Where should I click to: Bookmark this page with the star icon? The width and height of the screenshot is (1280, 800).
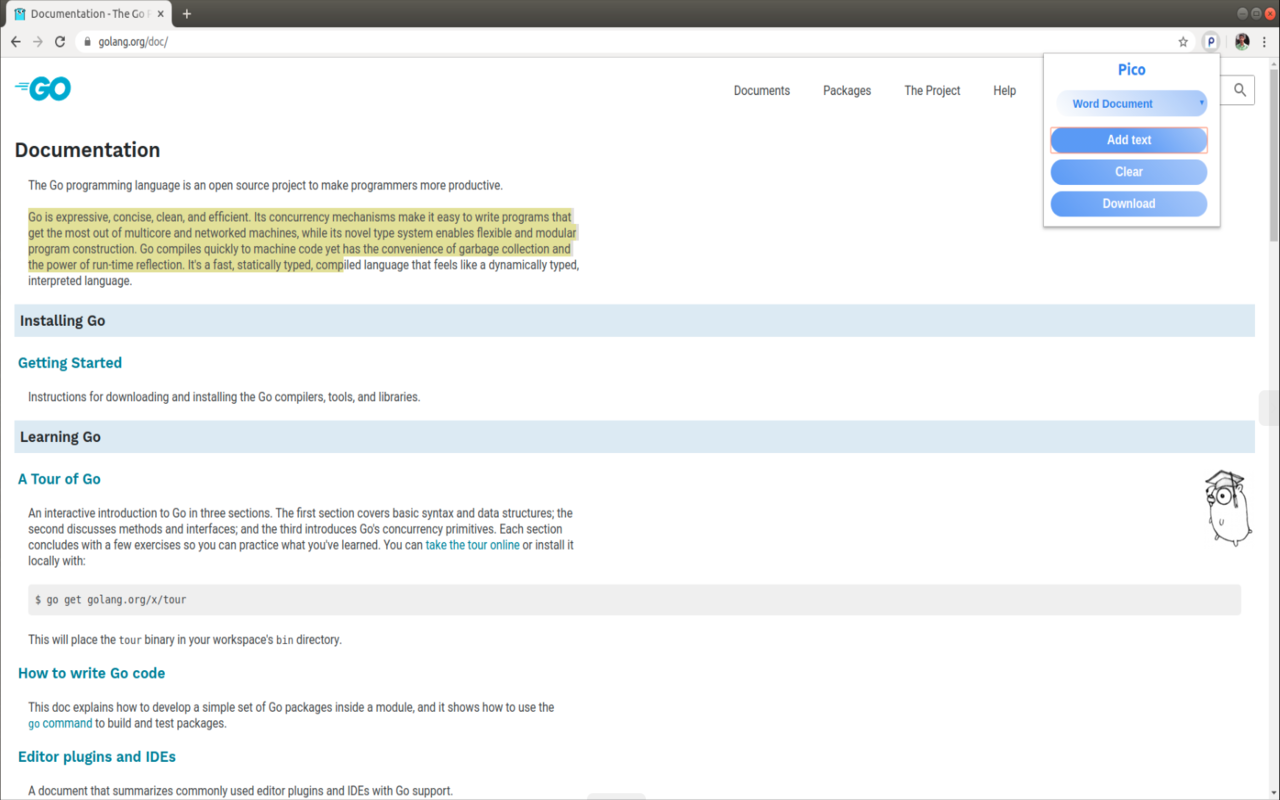click(x=1183, y=42)
